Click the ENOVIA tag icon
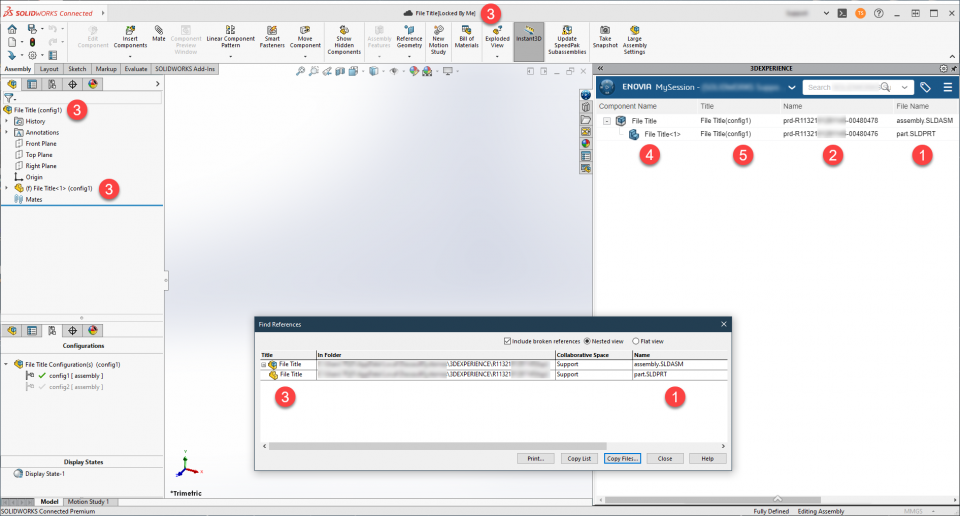This screenshot has height=516, width=960. pyautogui.click(x=925, y=88)
